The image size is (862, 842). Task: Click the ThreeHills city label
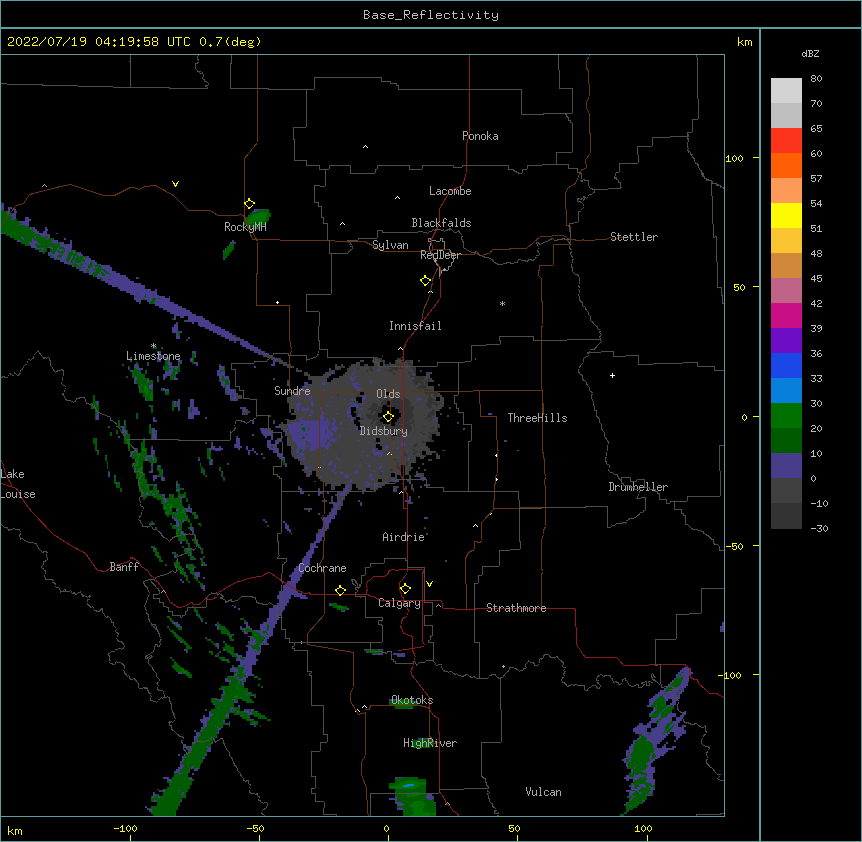tap(537, 418)
